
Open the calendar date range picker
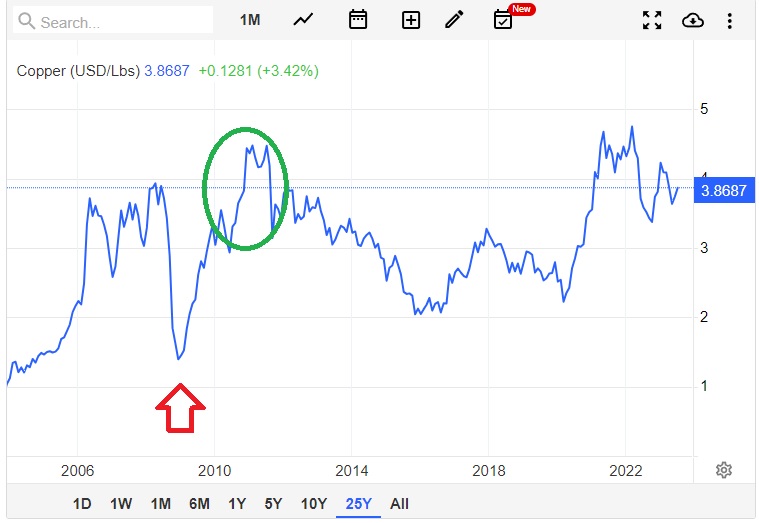click(x=357, y=20)
